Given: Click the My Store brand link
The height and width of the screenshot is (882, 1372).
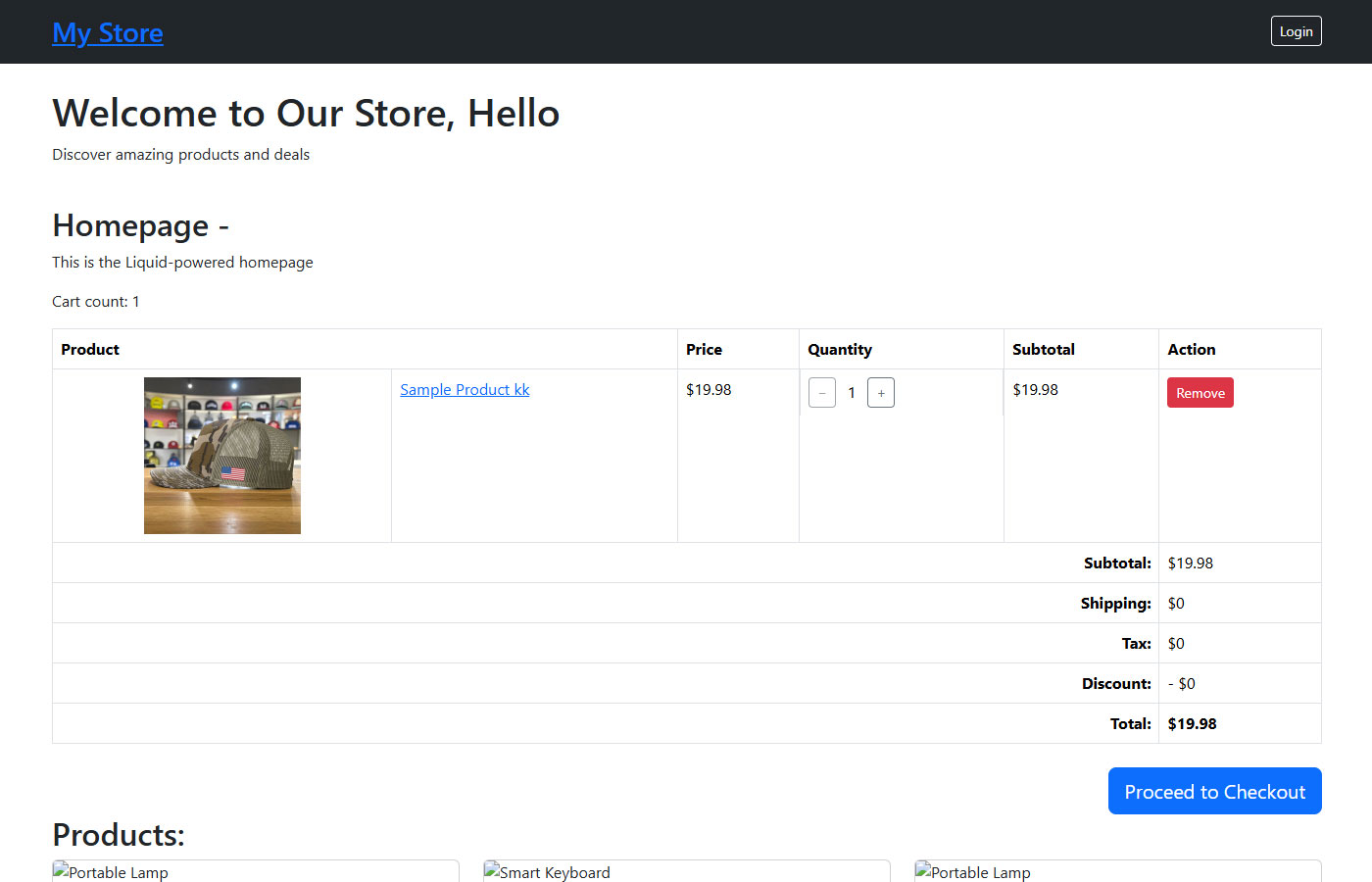Looking at the screenshot, I should [x=108, y=32].
